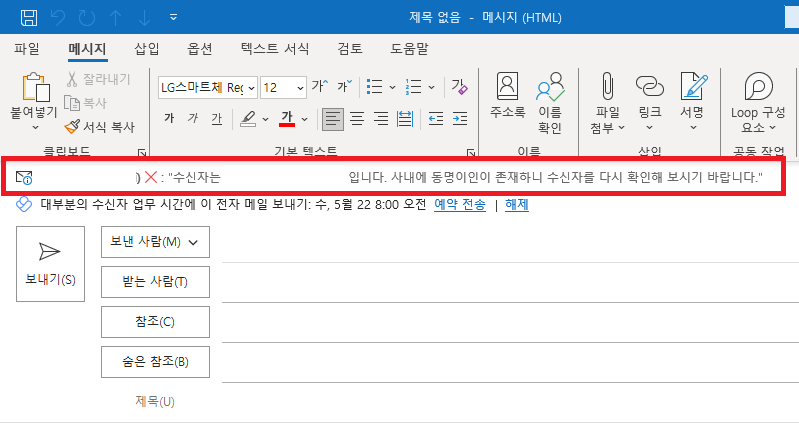Apply red font color 가
This screenshot has width=799, height=424.
click(287, 119)
